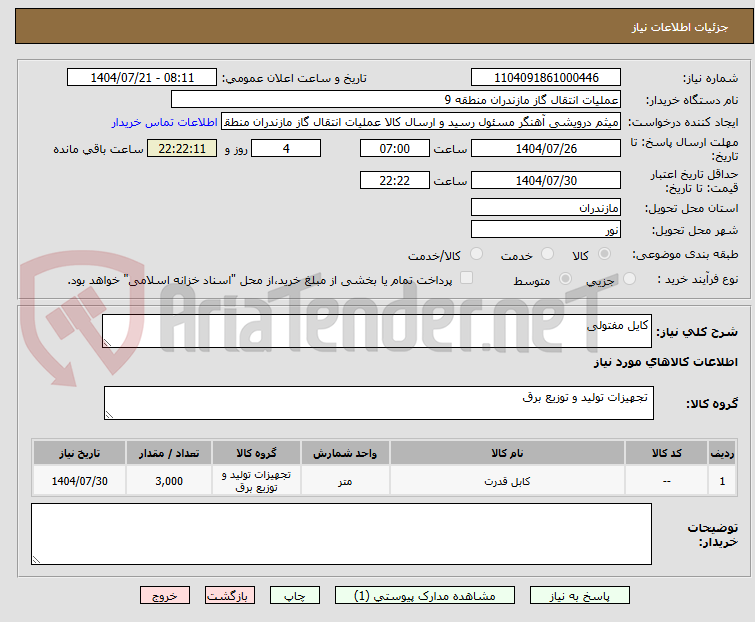Select the متوسط purchase type radio
This screenshot has width=755, height=622.
tap(565, 279)
